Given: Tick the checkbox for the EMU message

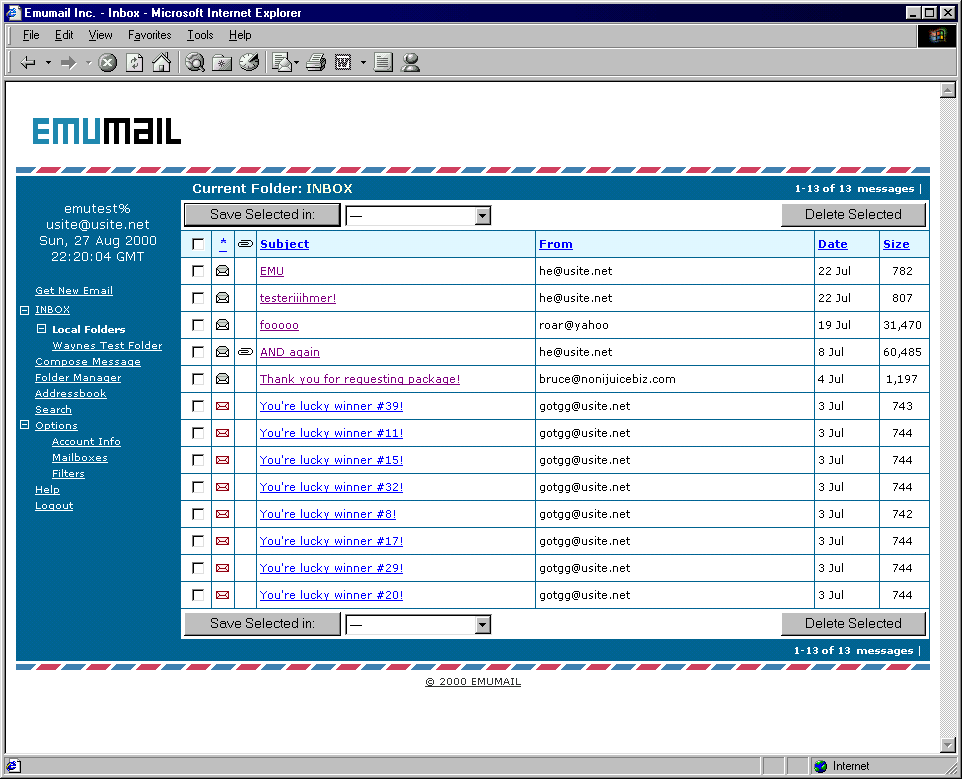Looking at the screenshot, I should pyautogui.click(x=197, y=271).
